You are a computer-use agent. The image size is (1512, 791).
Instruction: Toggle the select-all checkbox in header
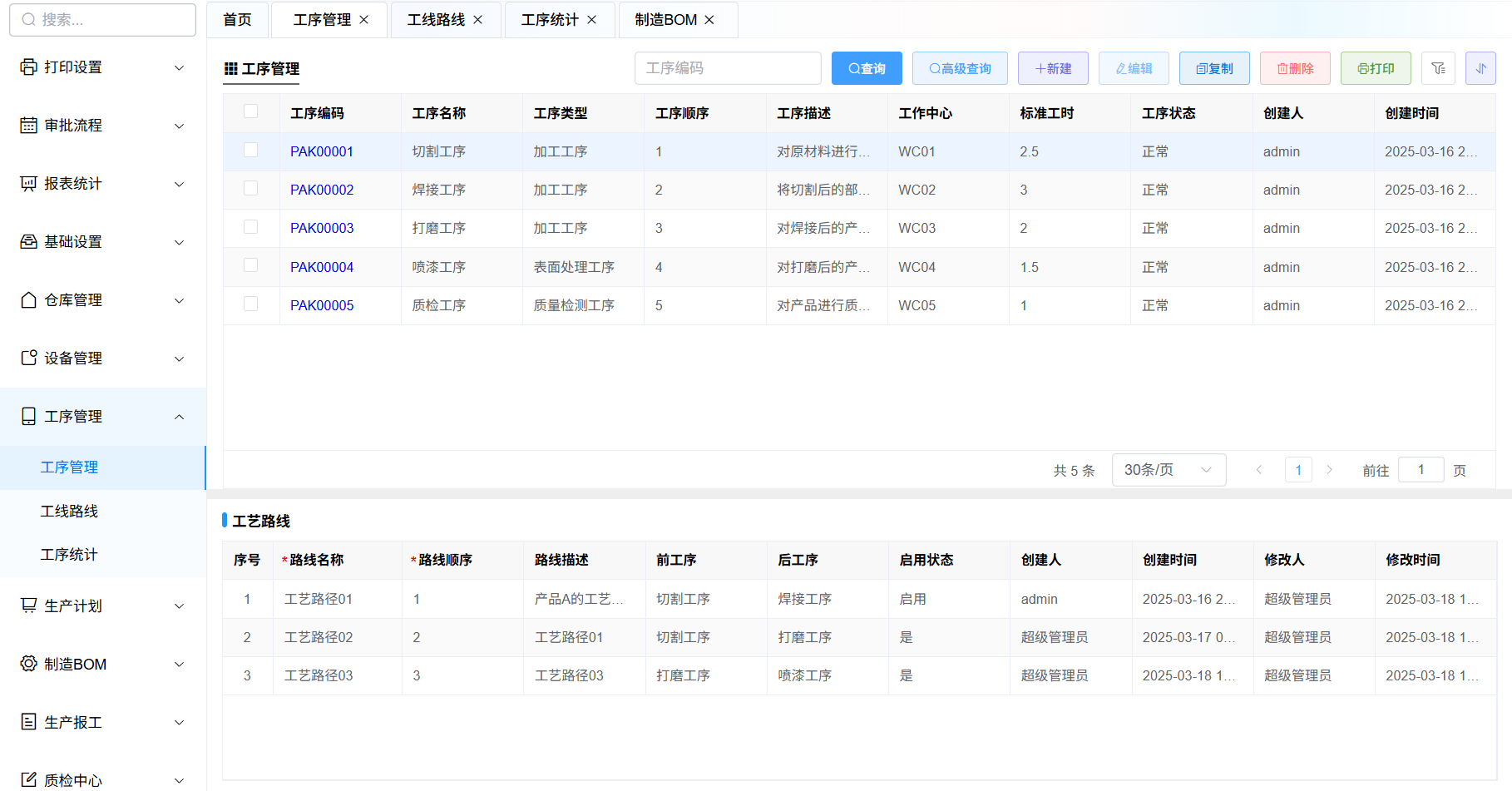[250, 111]
